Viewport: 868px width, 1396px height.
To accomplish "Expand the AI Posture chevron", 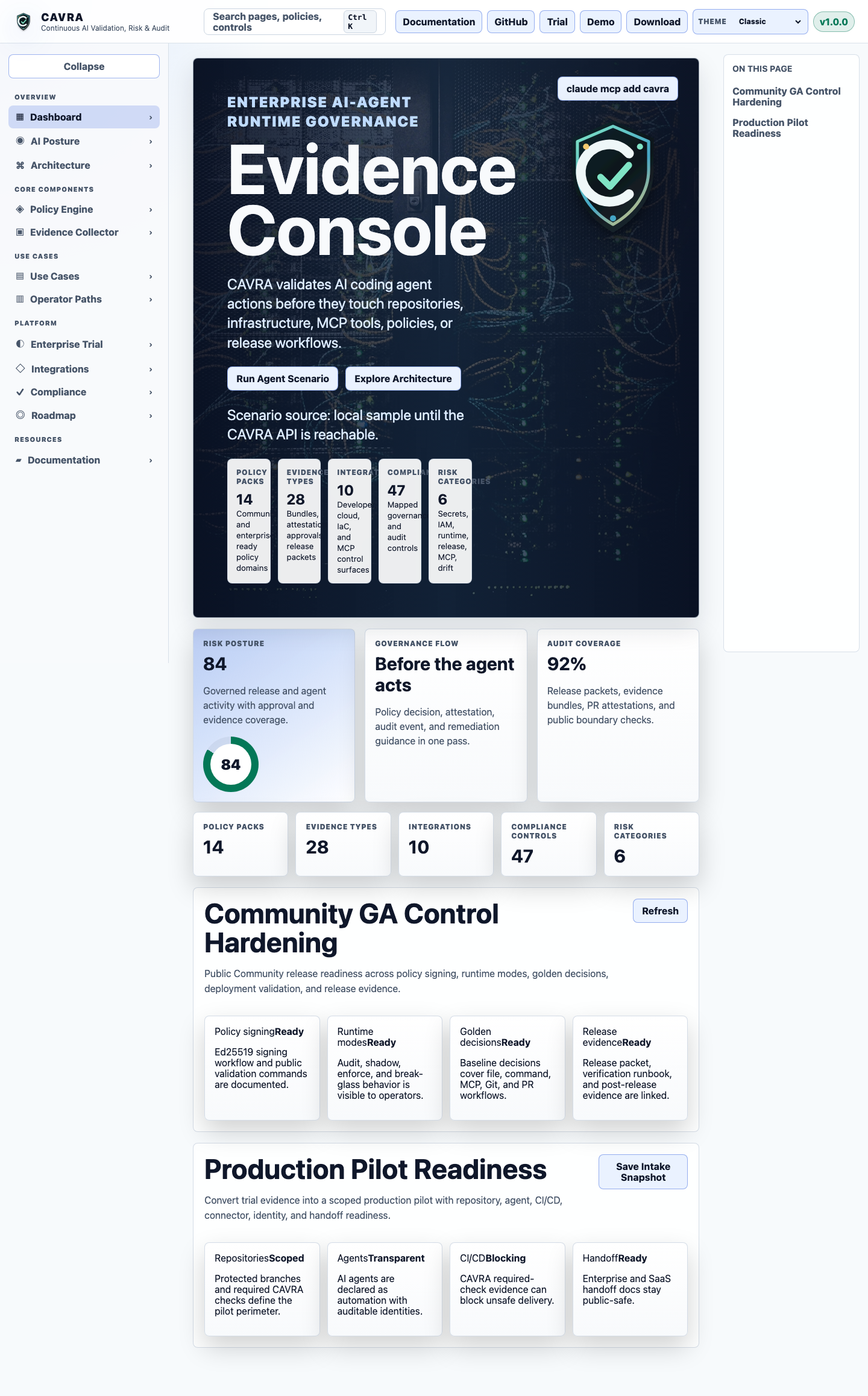I will pos(151,141).
